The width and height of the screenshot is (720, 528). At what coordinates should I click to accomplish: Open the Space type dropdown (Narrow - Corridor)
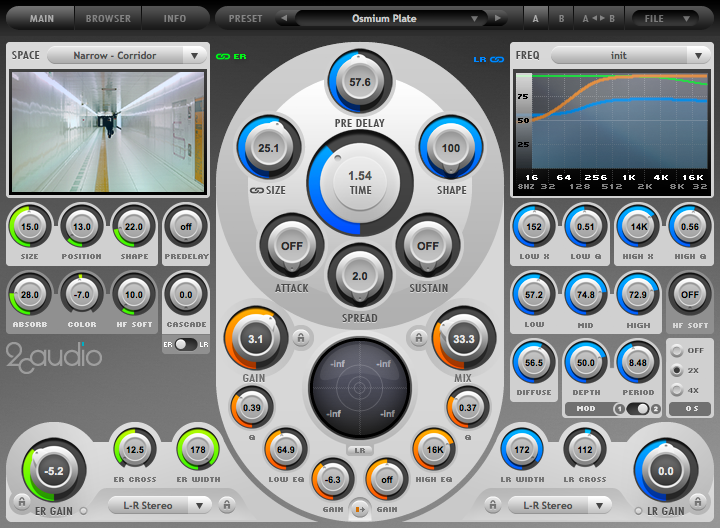[x=126, y=56]
